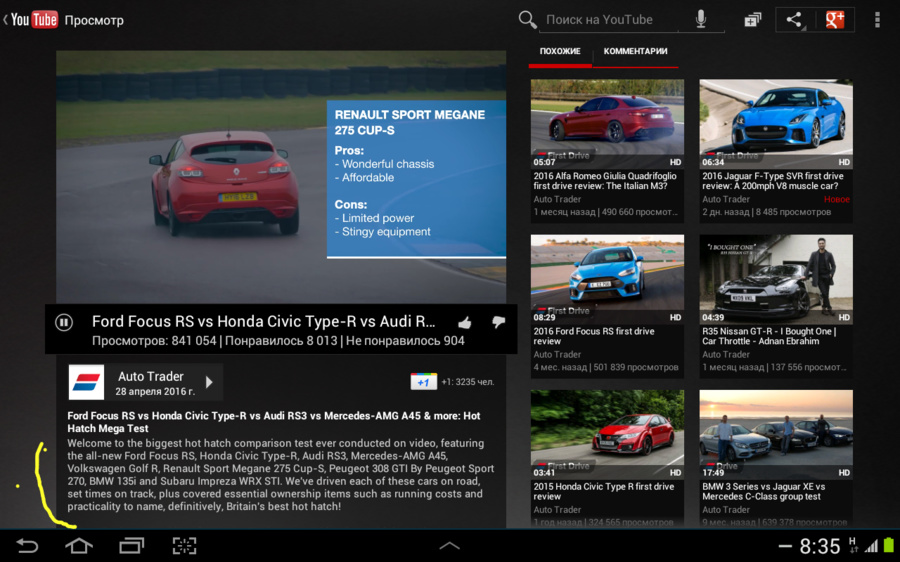Pause the playing video

coord(64,323)
